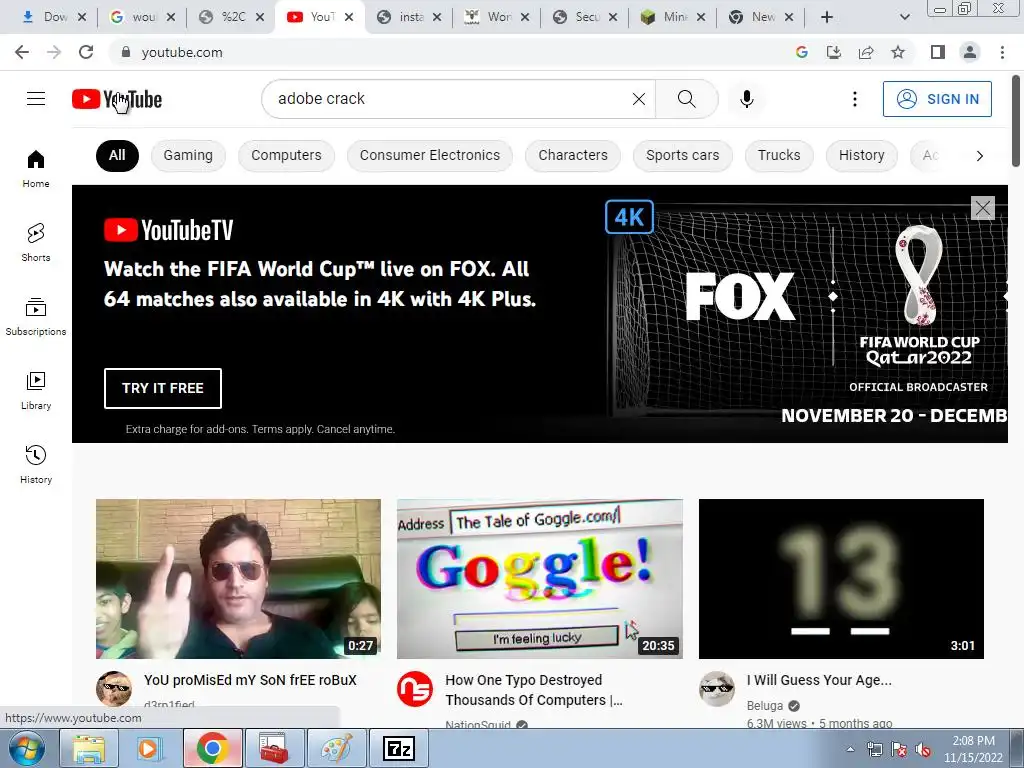The width and height of the screenshot is (1024, 768).
Task: Toggle Chrome side panel
Action: click(x=938, y=52)
